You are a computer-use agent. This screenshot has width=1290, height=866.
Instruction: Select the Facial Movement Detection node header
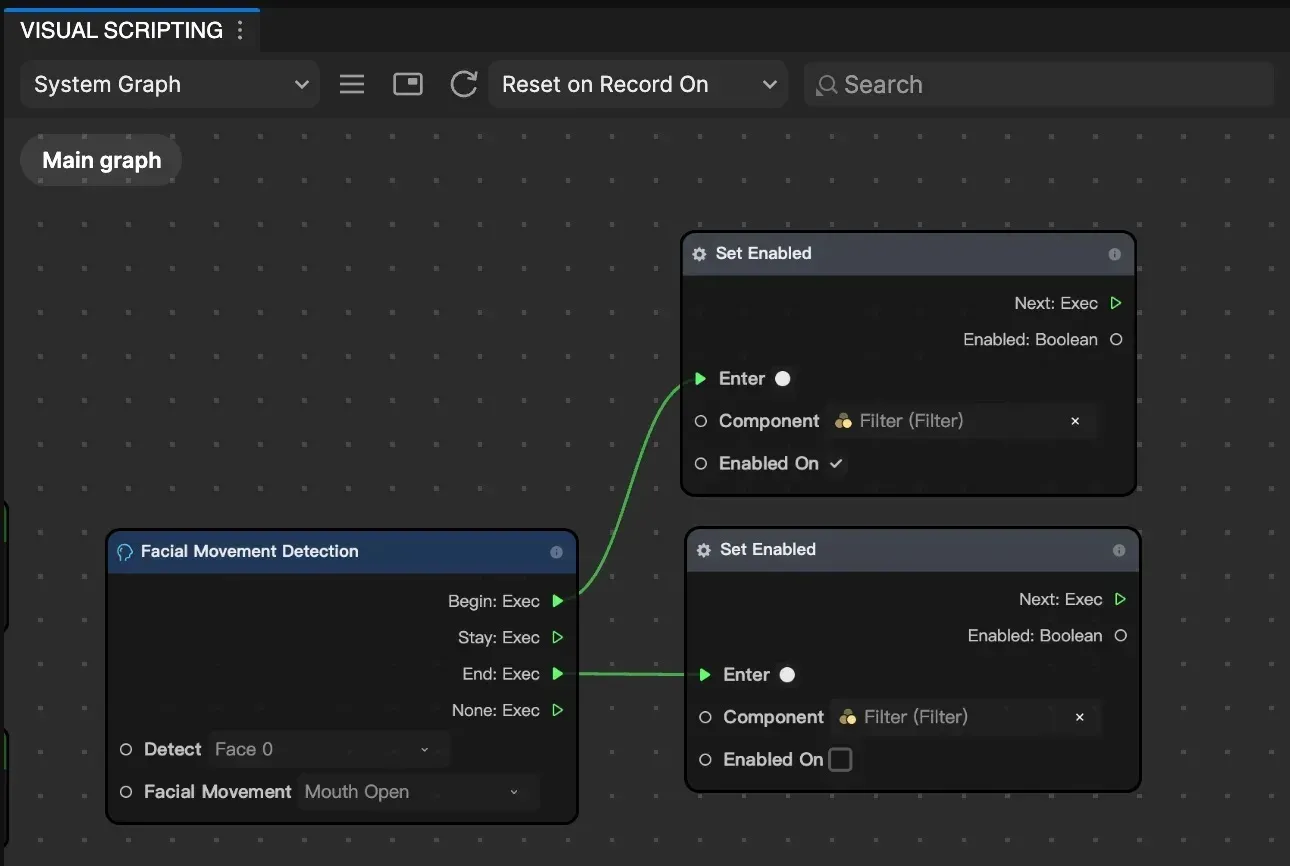[342, 552]
